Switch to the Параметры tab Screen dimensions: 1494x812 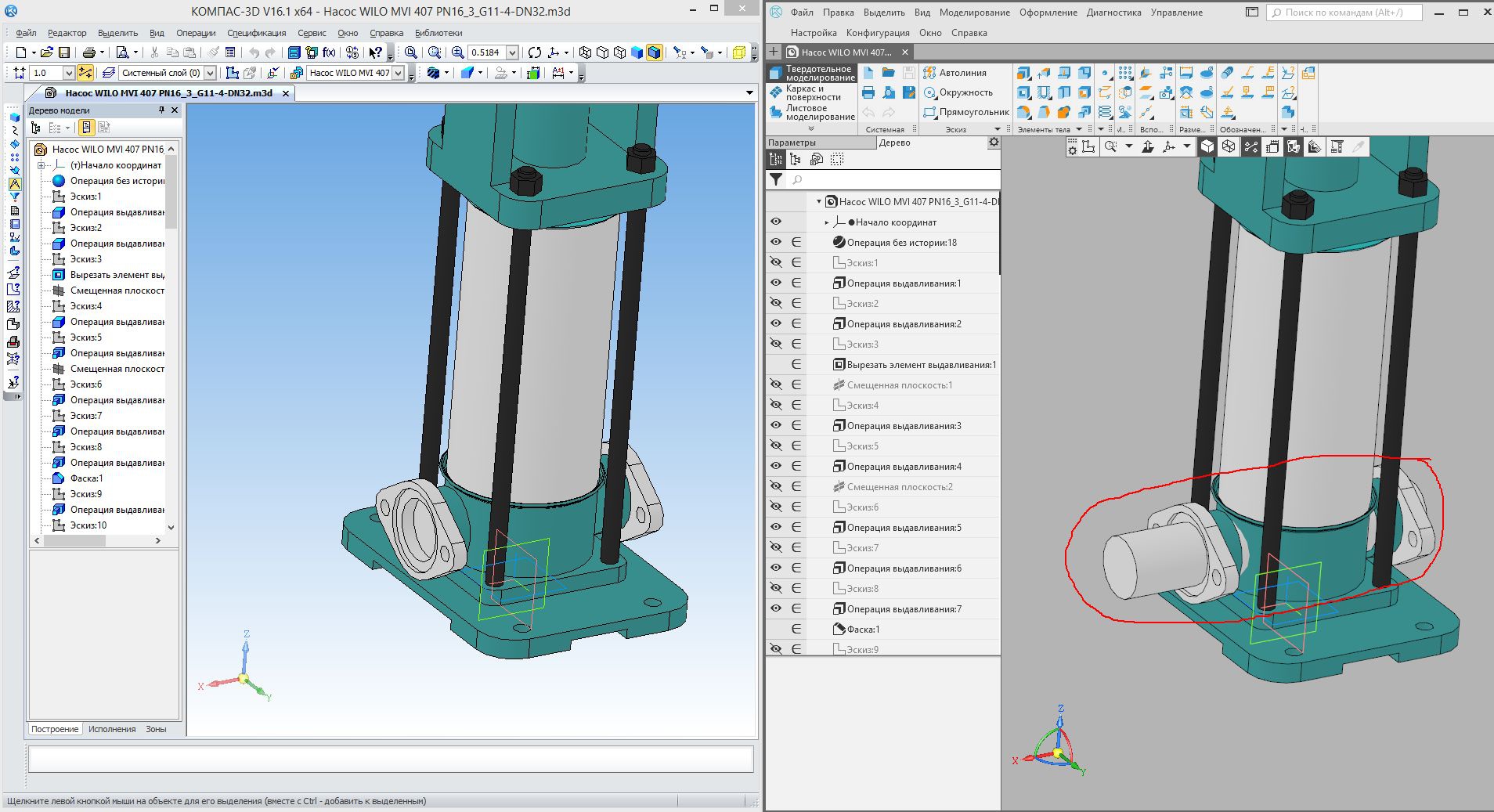pyautogui.click(x=792, y=143)
